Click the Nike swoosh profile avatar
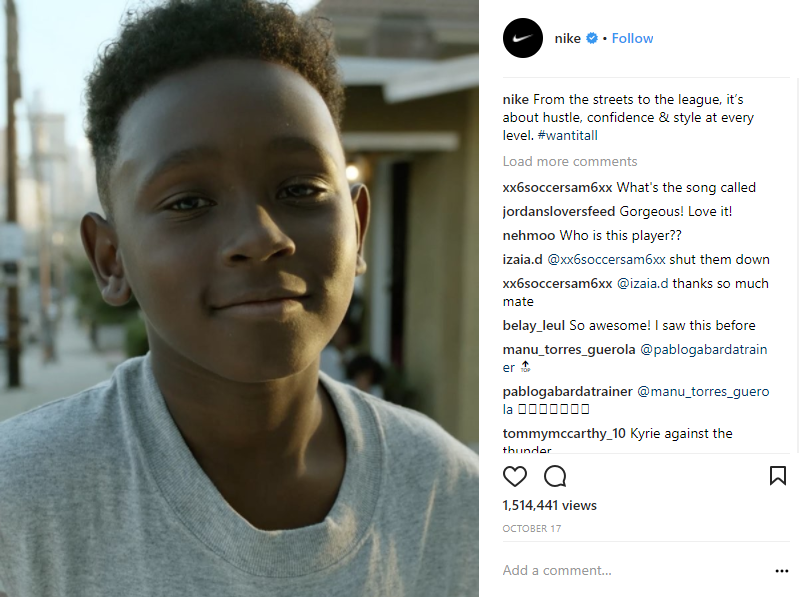The height and width of the screenshot is (597, 799). 523,38
